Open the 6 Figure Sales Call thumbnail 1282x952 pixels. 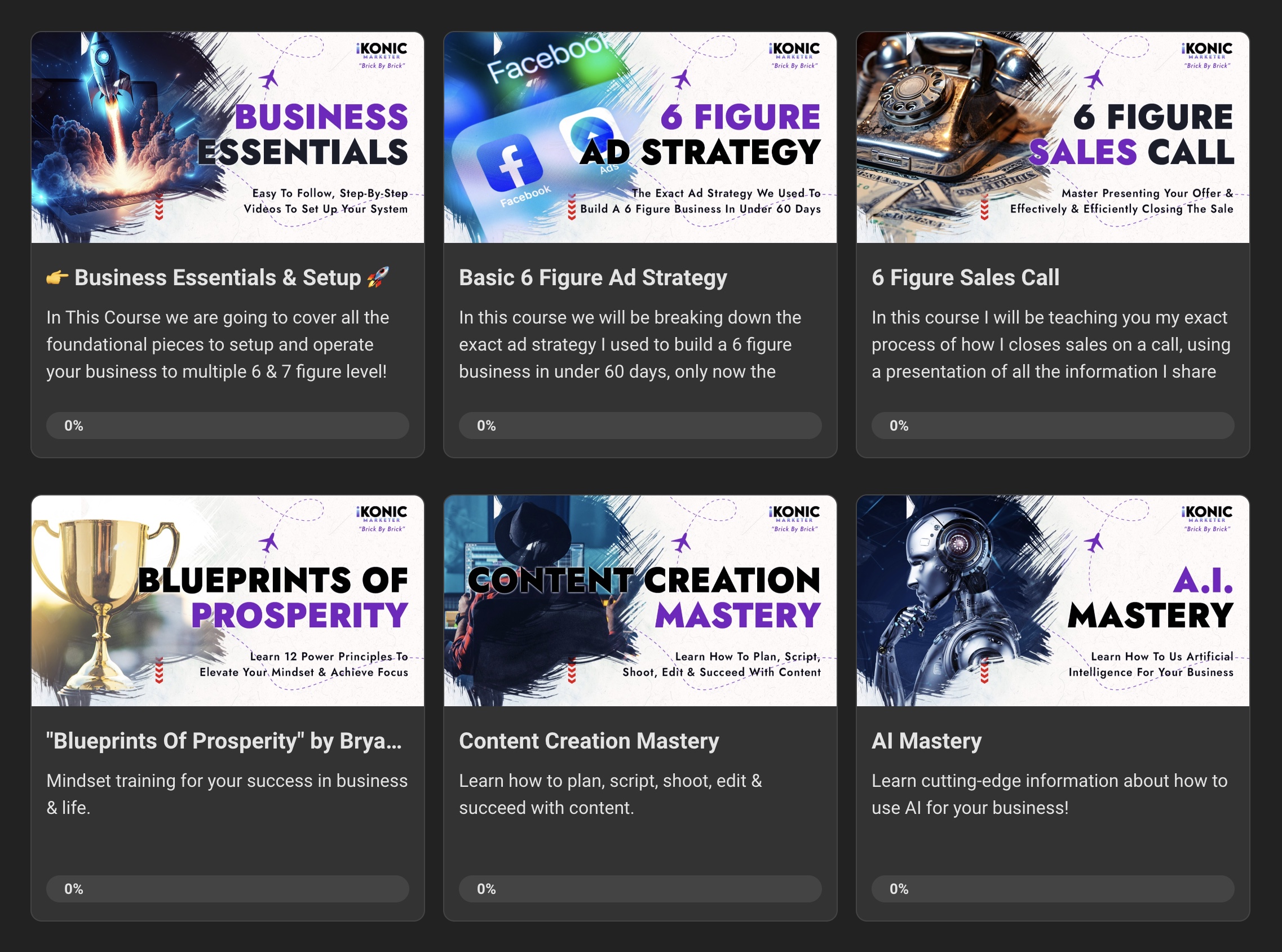tap(1053, 137)
